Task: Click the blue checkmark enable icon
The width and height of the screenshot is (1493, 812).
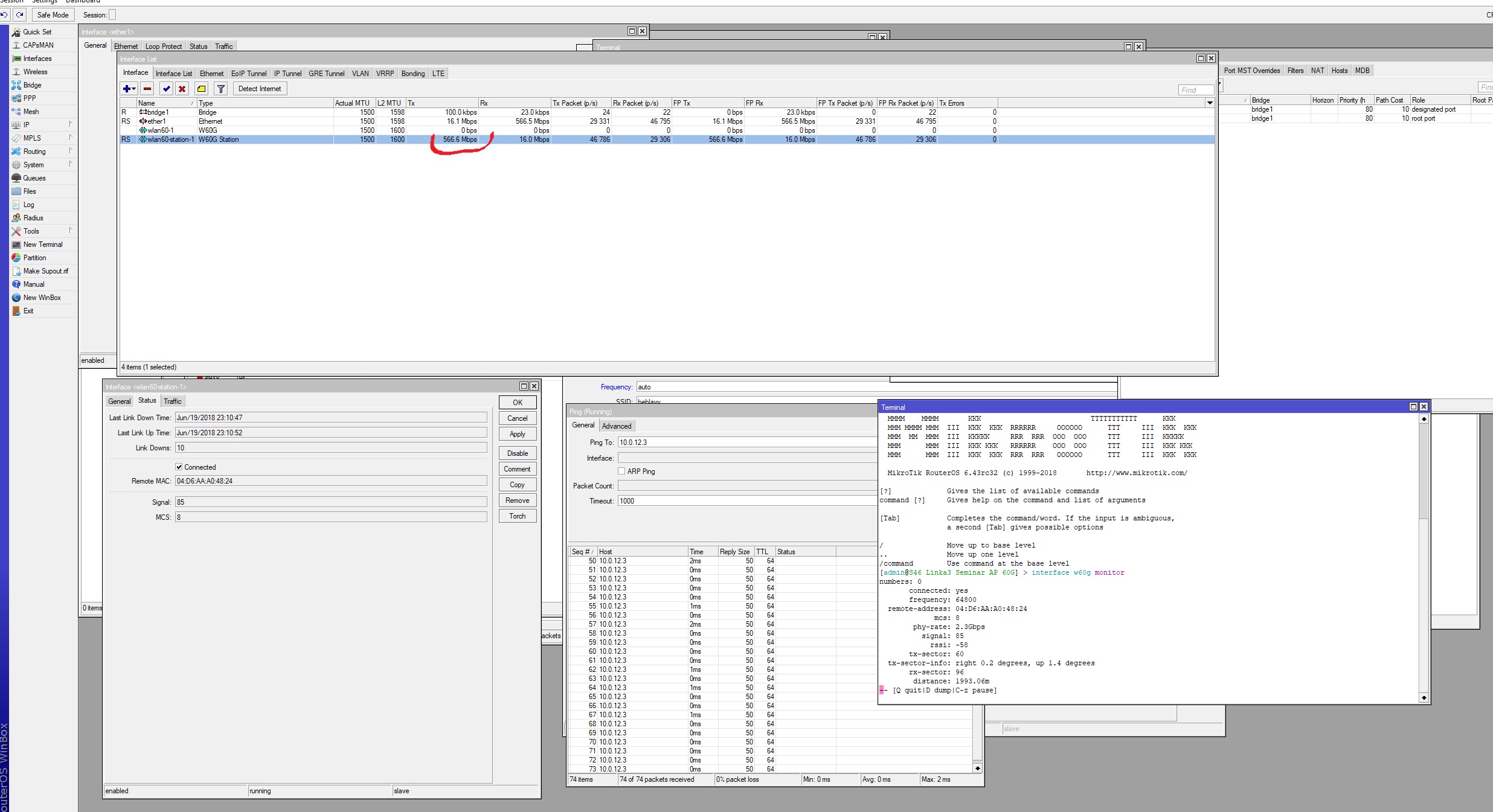Action: coord(166,89)
